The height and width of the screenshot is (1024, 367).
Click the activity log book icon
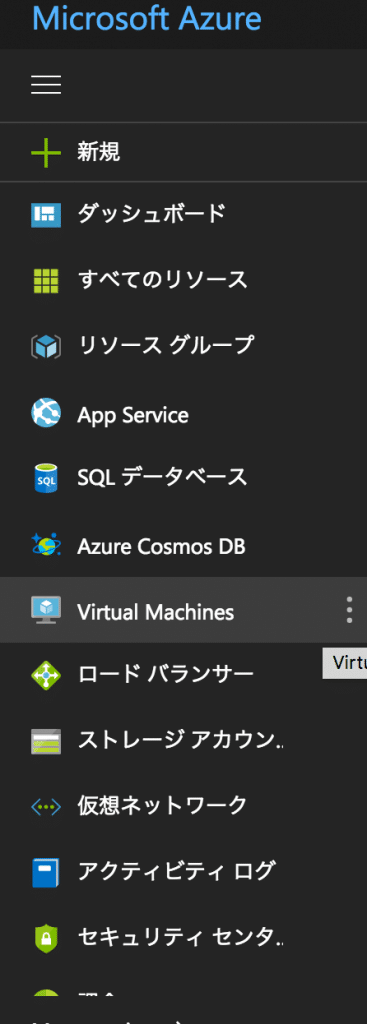(x=46, y=873)
